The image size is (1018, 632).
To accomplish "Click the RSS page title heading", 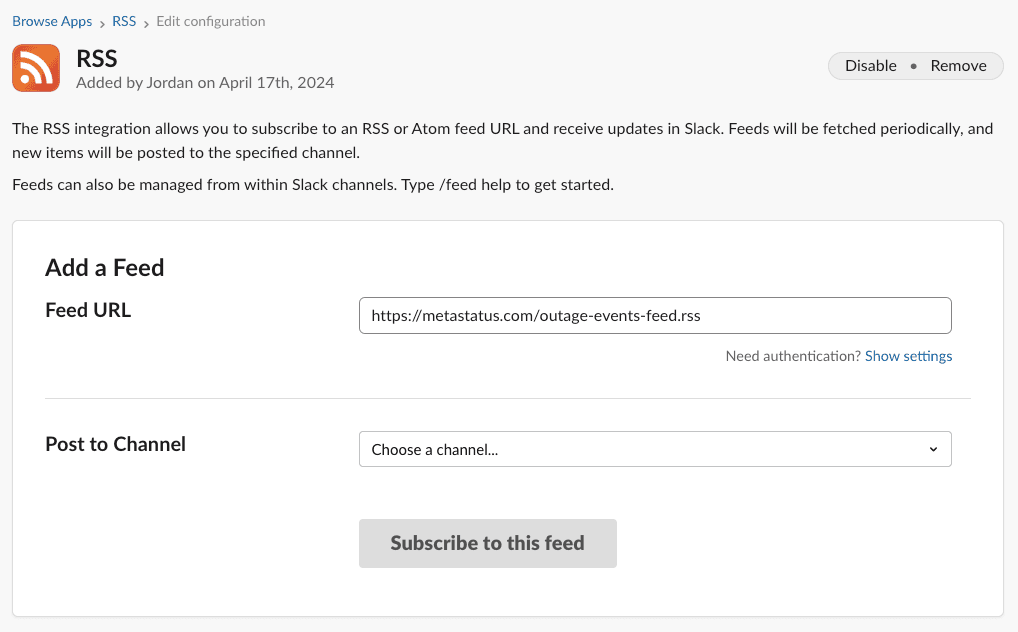I will click(x=97, y=58).
